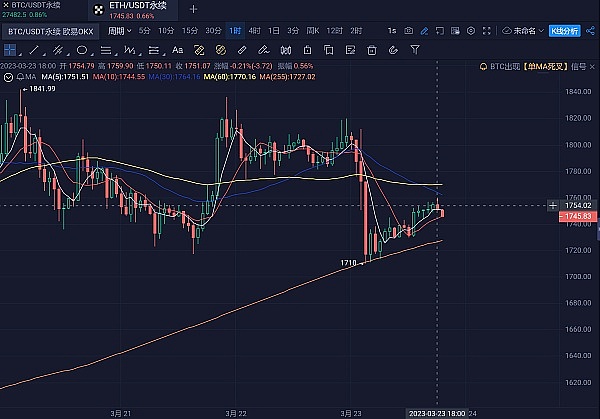Dismiss the BTC signal notification

point(592,67)
